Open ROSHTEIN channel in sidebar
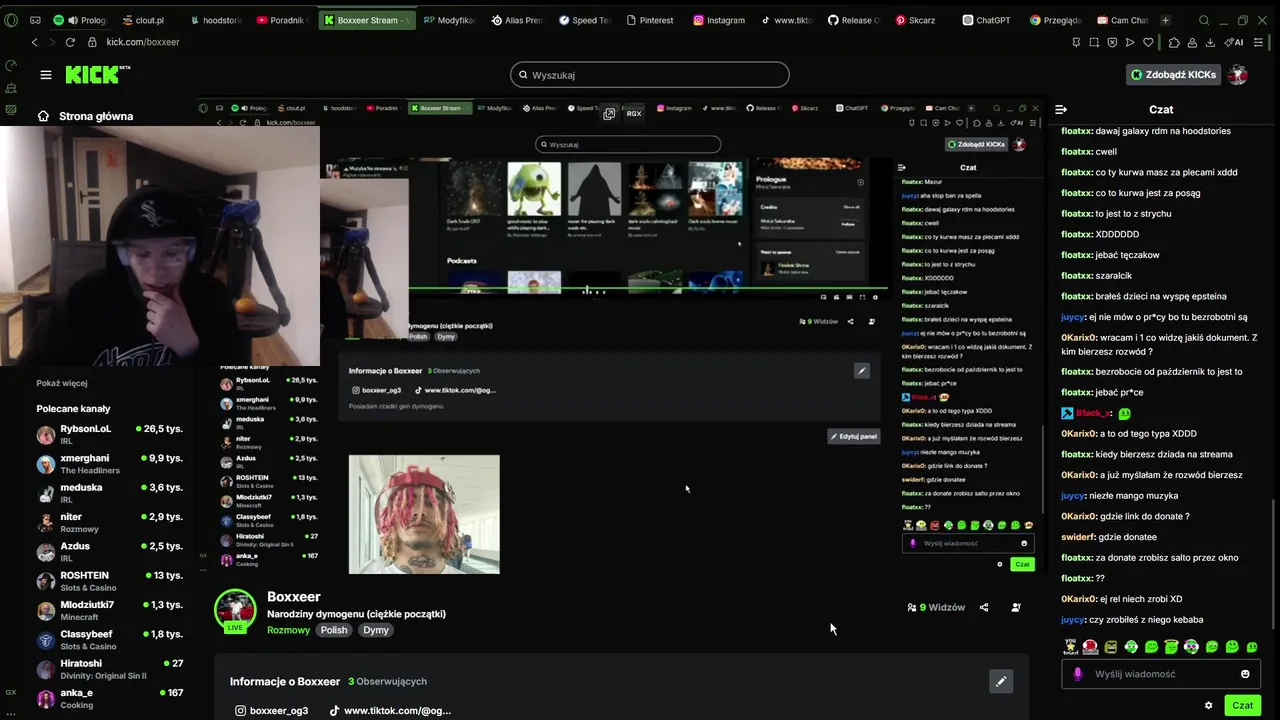Image resolution: width=1280 pixels, height=720 pixels. [110, 581]
